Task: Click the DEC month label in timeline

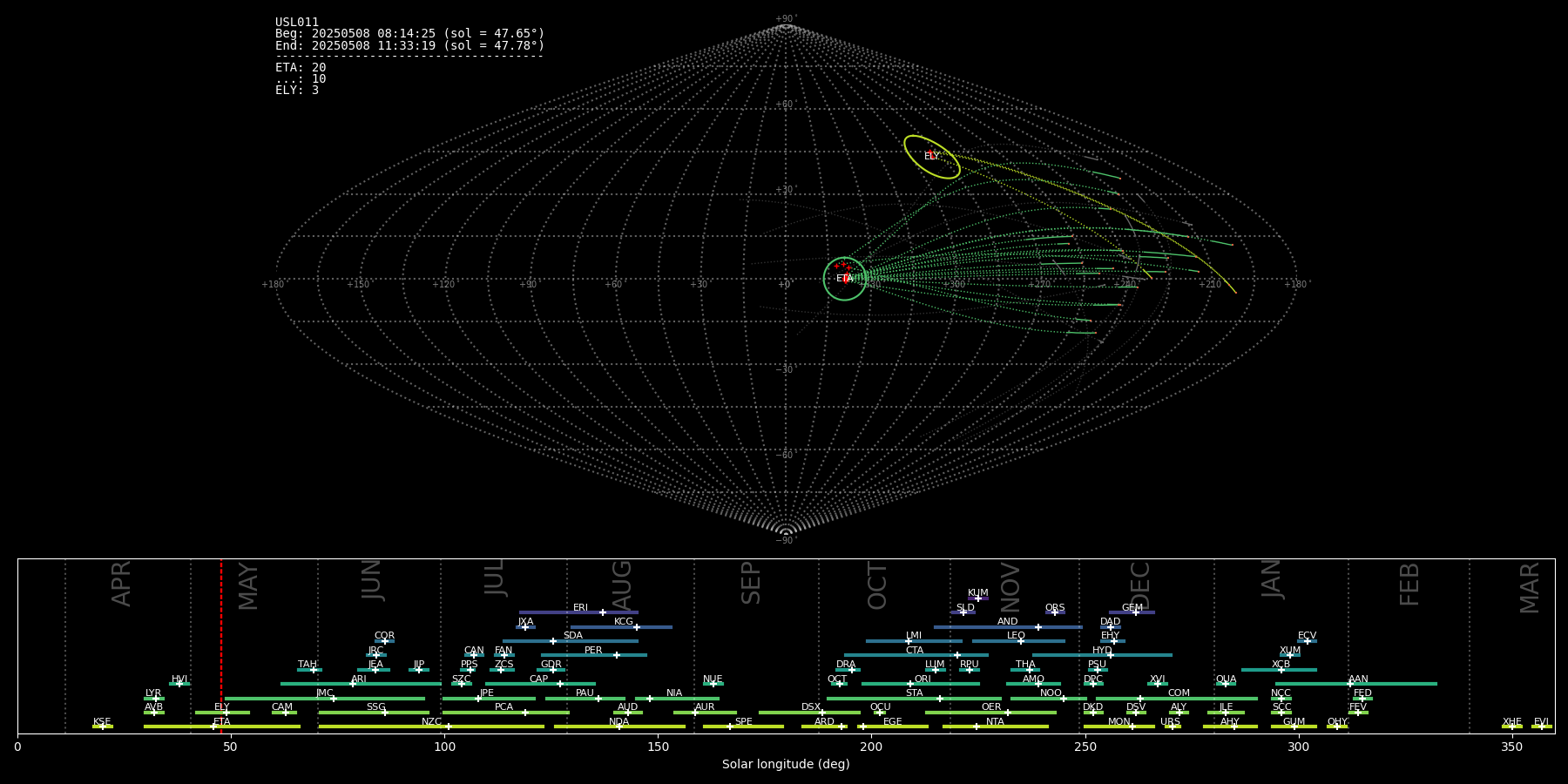Action: pos(1140,585)
